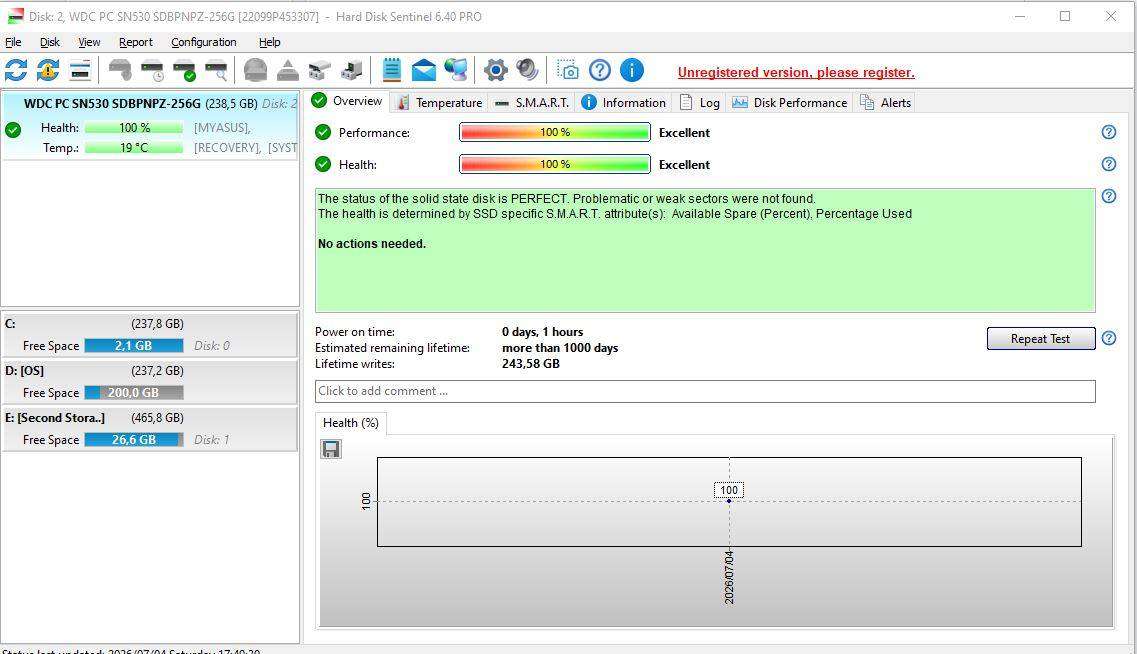Click the help icon on the Health row

click(x=1109, y=164)
